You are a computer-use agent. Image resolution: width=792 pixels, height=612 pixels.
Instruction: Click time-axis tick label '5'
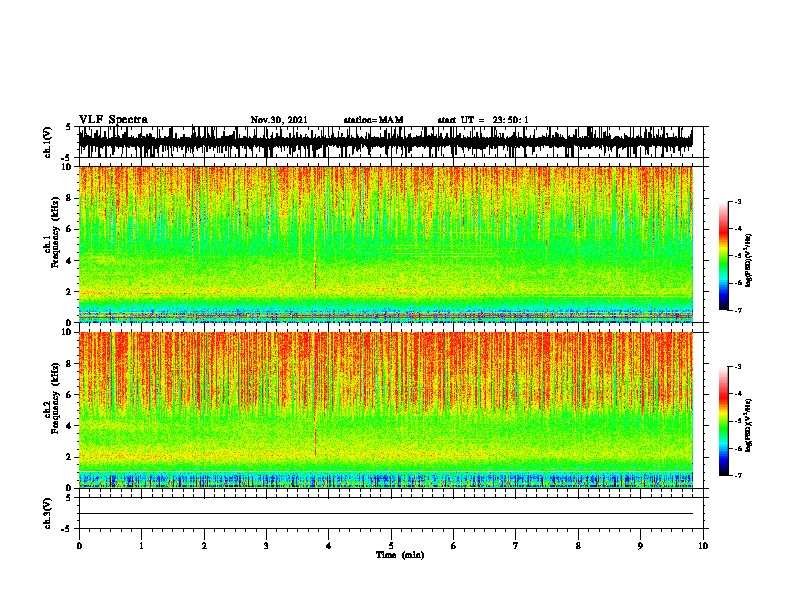[391, 546]
